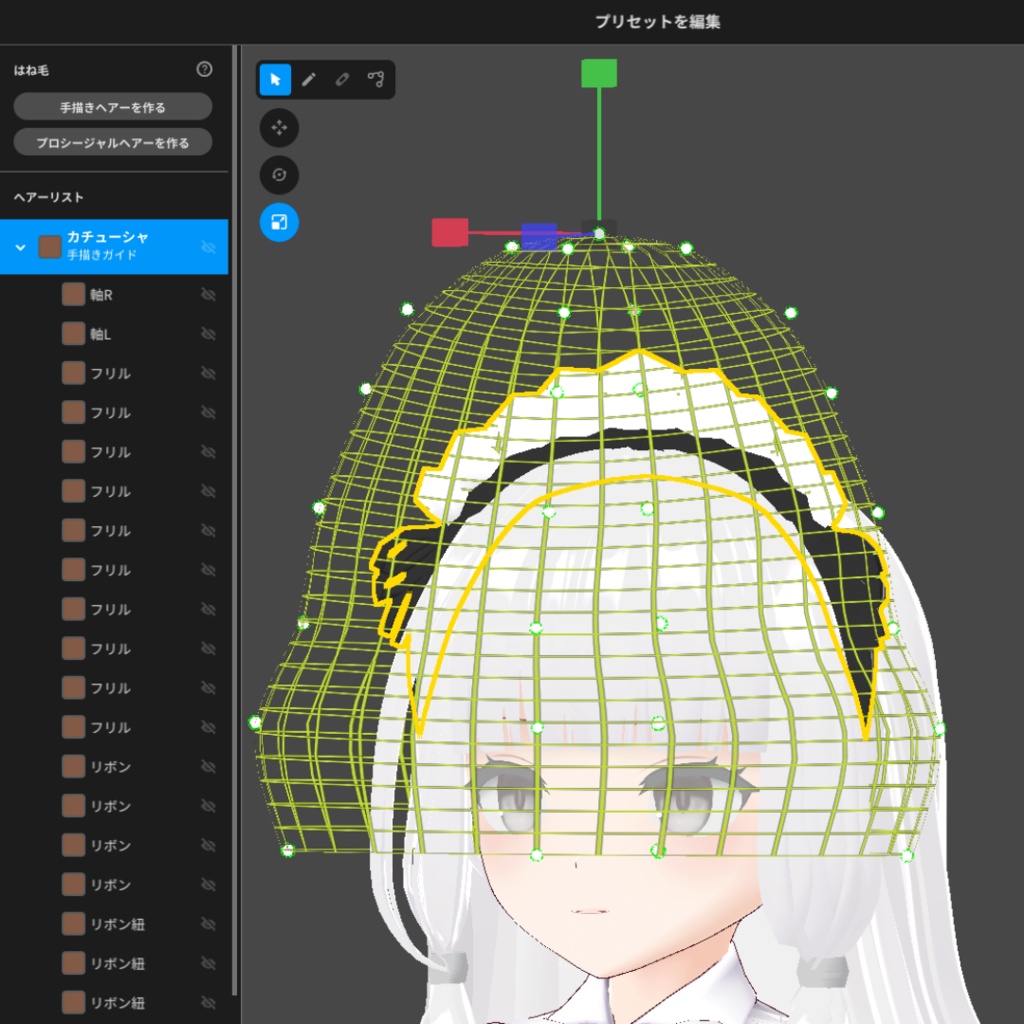
Task: Open the help icon next to はね毛
Action: point(205,71)
